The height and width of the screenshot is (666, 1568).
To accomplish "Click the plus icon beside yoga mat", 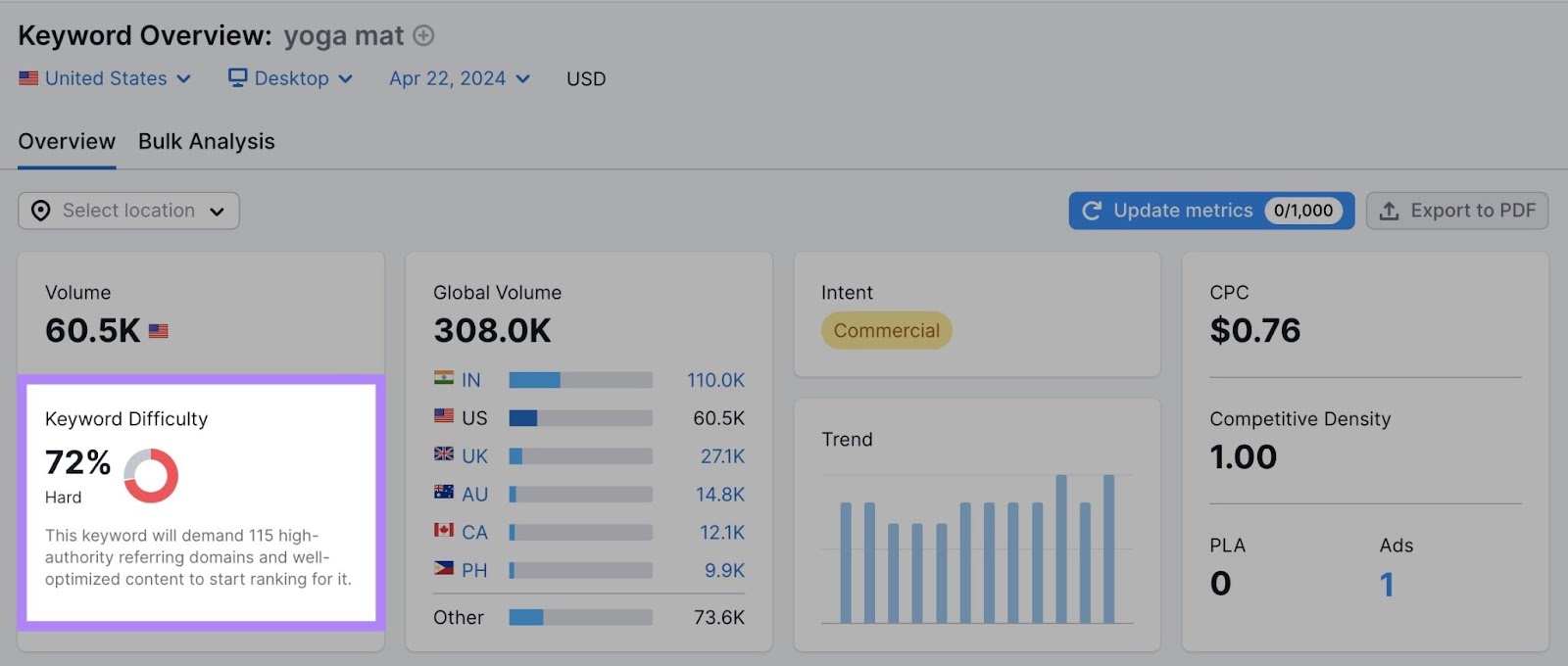I will coord(423,36).
